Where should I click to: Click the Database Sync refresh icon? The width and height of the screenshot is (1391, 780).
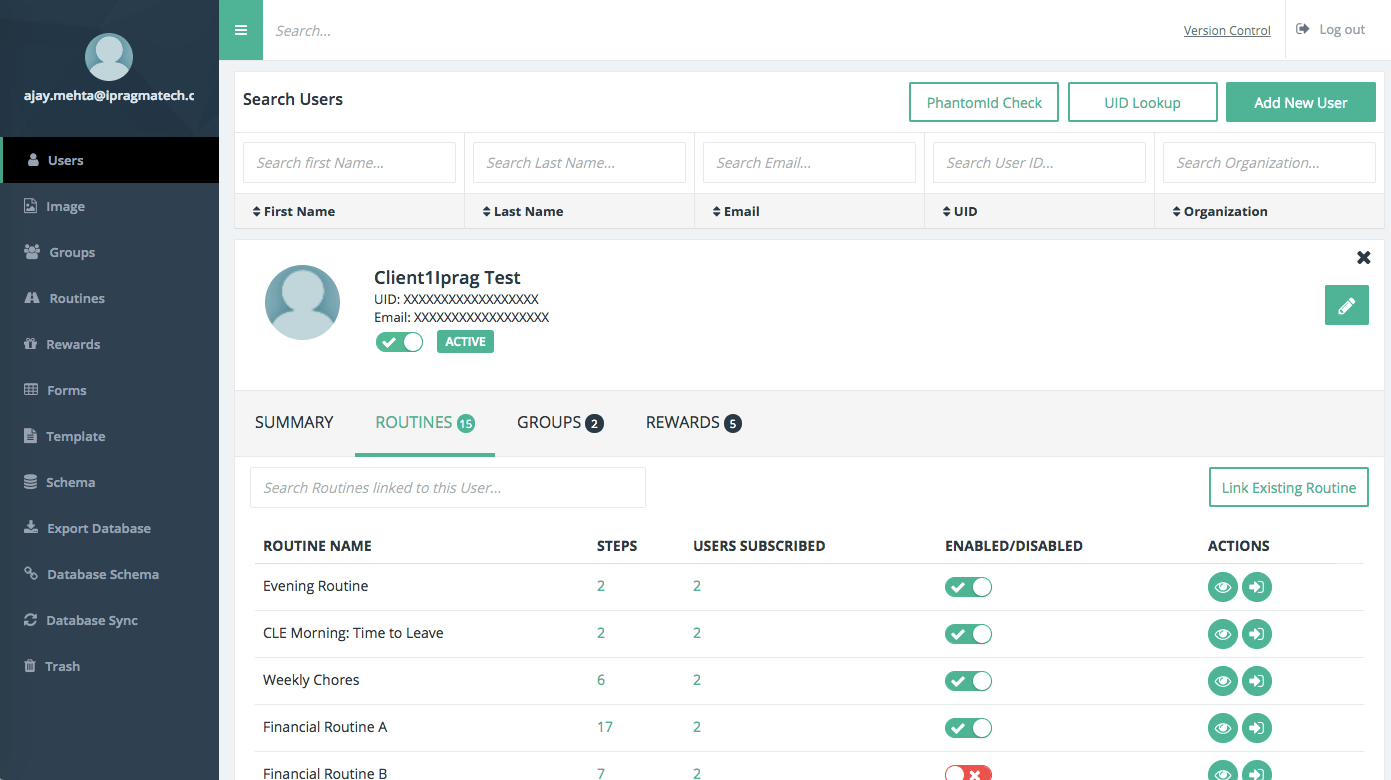[x=31, y=620]
